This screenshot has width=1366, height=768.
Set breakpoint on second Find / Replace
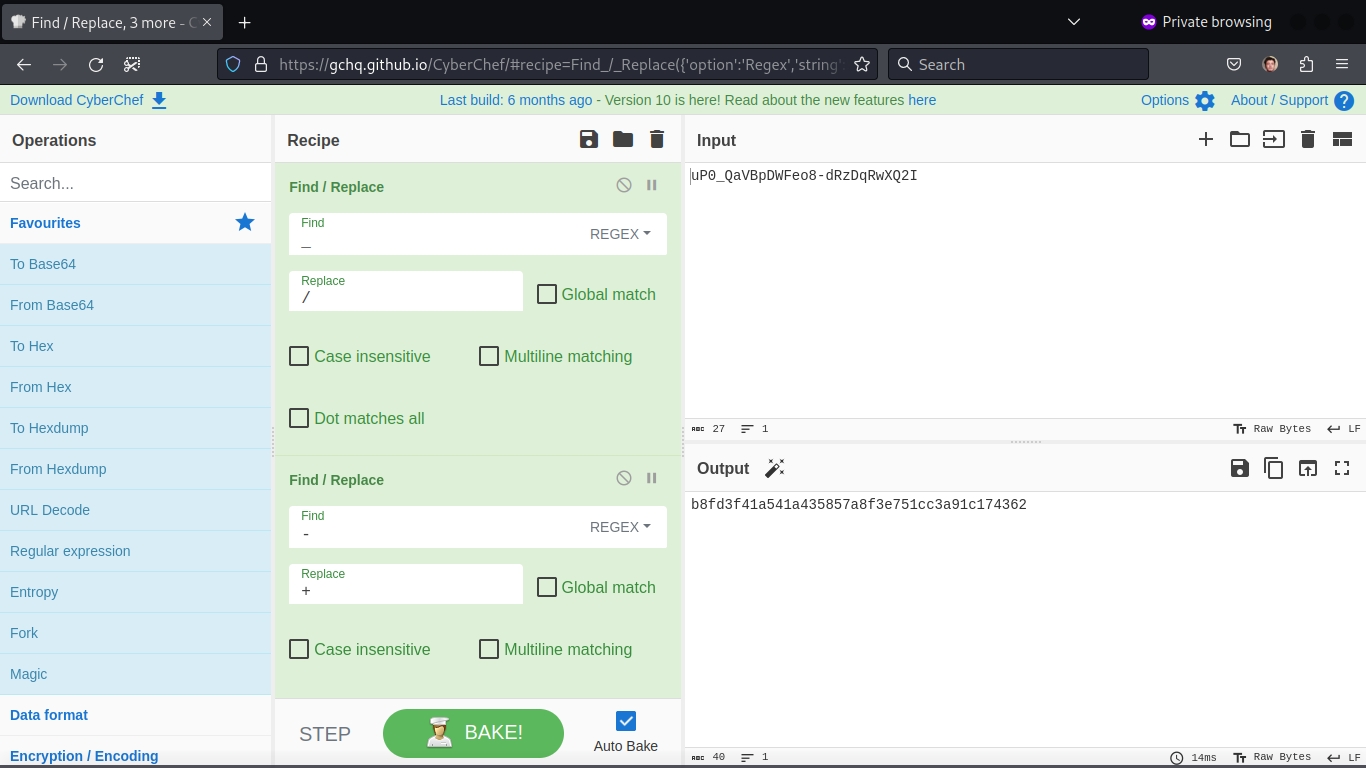pyautogui.click(x=652, y=478)
